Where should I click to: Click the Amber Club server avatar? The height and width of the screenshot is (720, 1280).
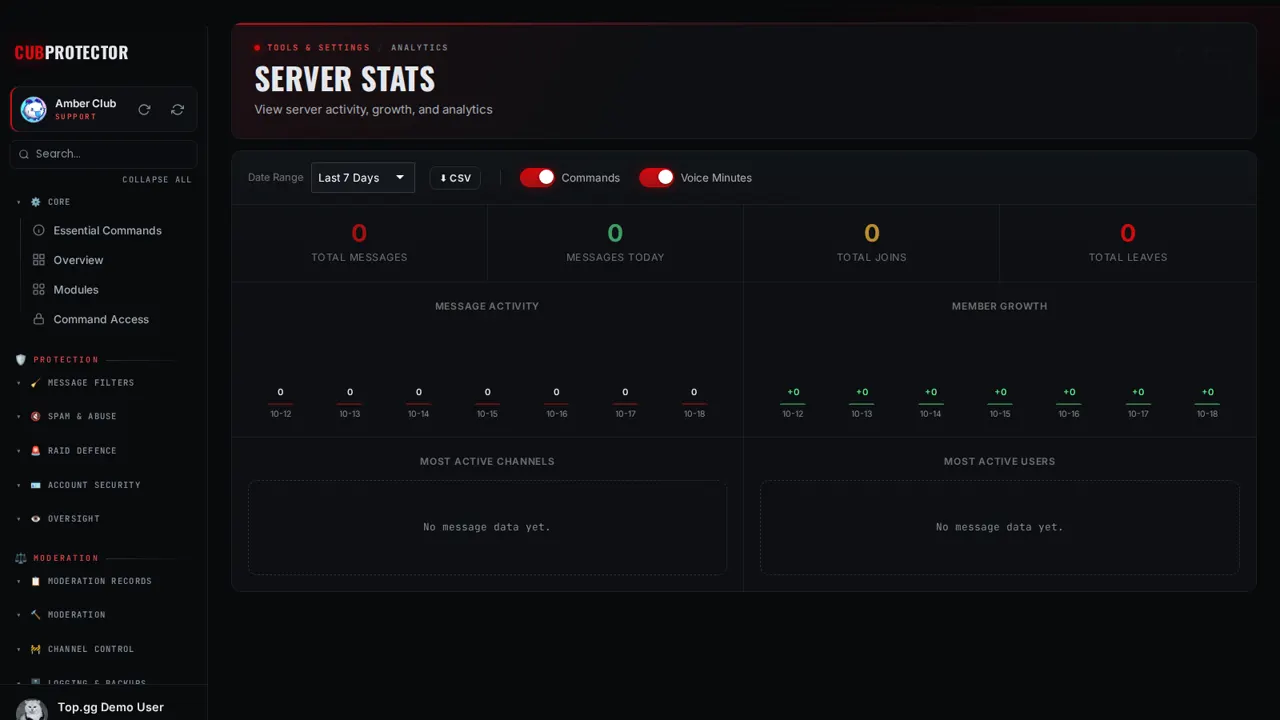click(x=34, y=109)
